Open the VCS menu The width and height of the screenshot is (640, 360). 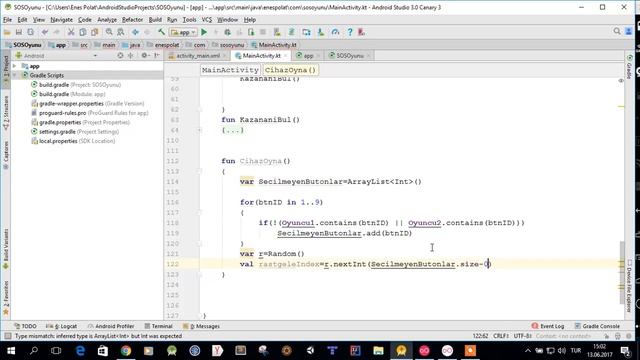tap(207, 20)
